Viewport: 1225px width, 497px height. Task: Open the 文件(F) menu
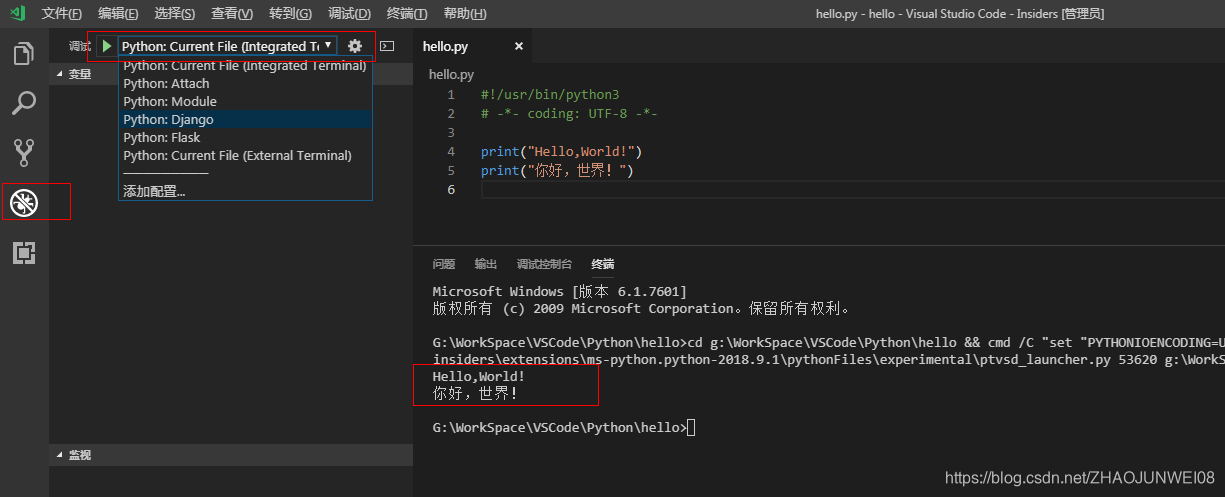click(x=62, y=14)
